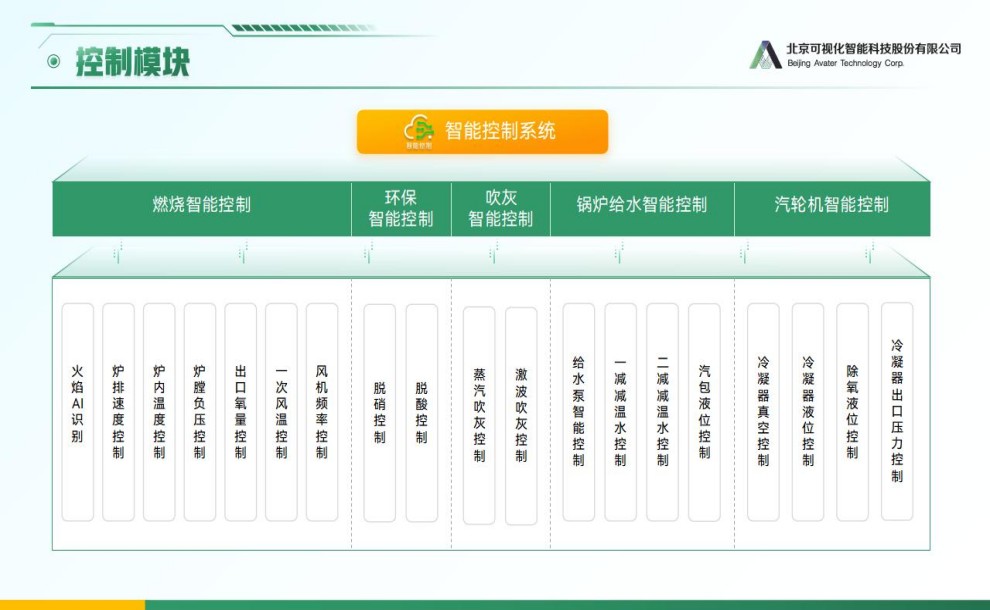The height and width of the screenshot is (610, 990).
Task: Select the 环保智能控制 header tab
Action: pos(401,209)
